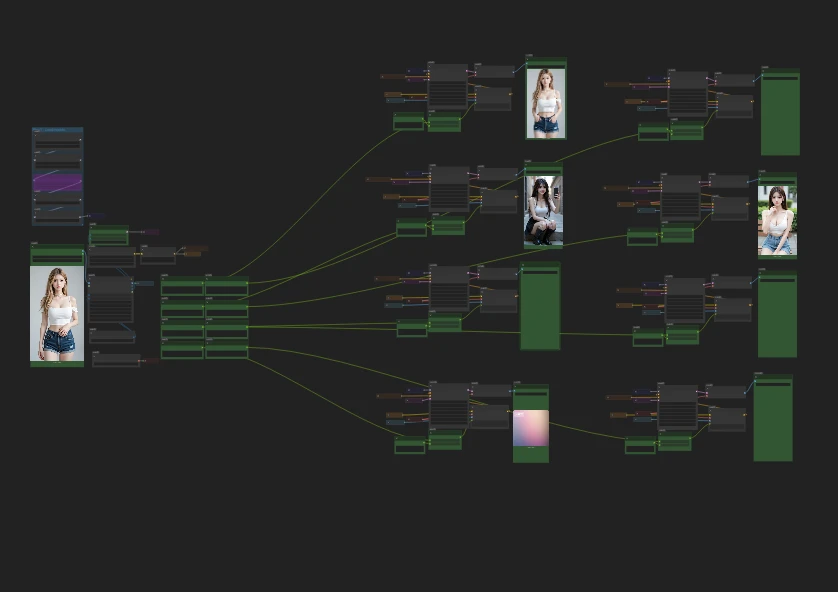Click the empty green preview node at middle right
Image resolution: width=838 pixels, height=592 pixels.
[777, 314]
